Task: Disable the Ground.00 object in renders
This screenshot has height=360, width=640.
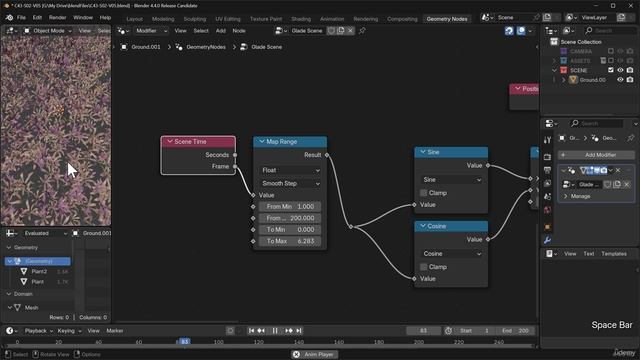Action: coord(630,80)
